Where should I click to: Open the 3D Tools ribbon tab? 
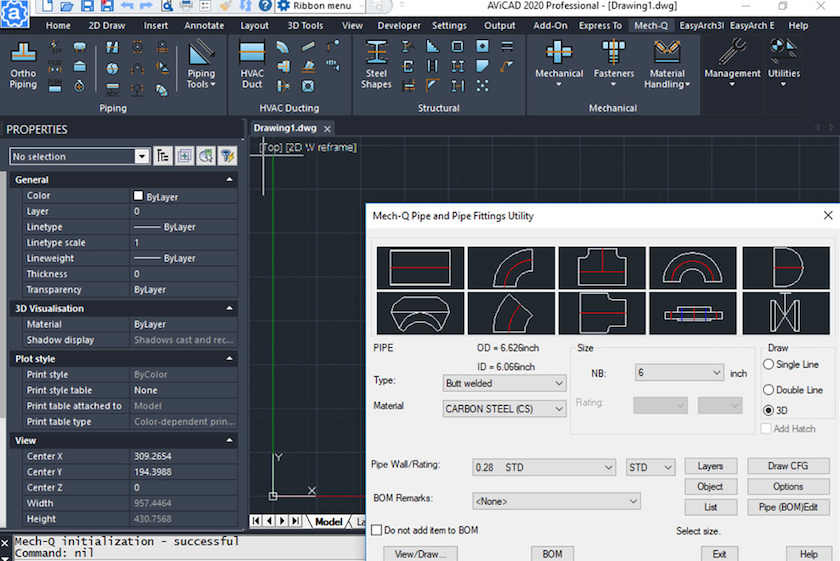[305, 25]
